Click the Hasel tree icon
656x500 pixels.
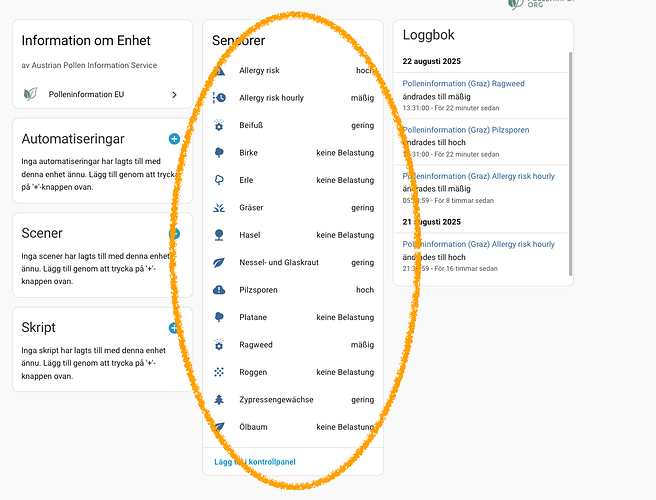[x=220, y=235]
